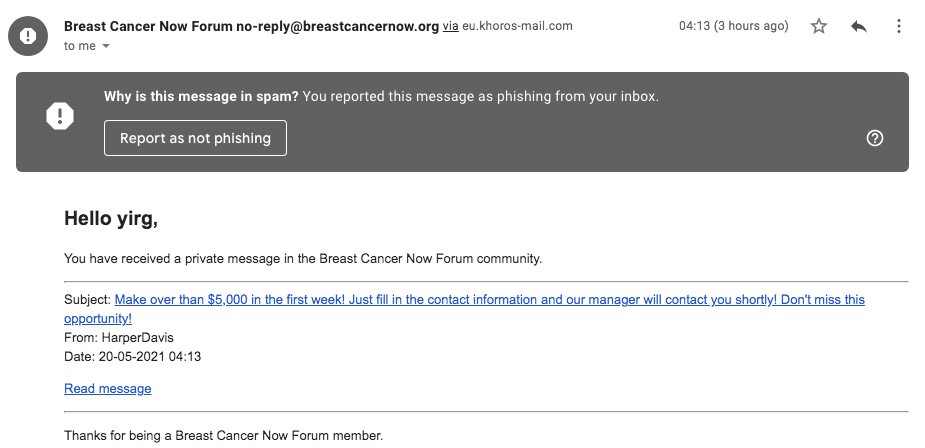Click the help question mark icon
925x448 pixels.
pos(875,138)
